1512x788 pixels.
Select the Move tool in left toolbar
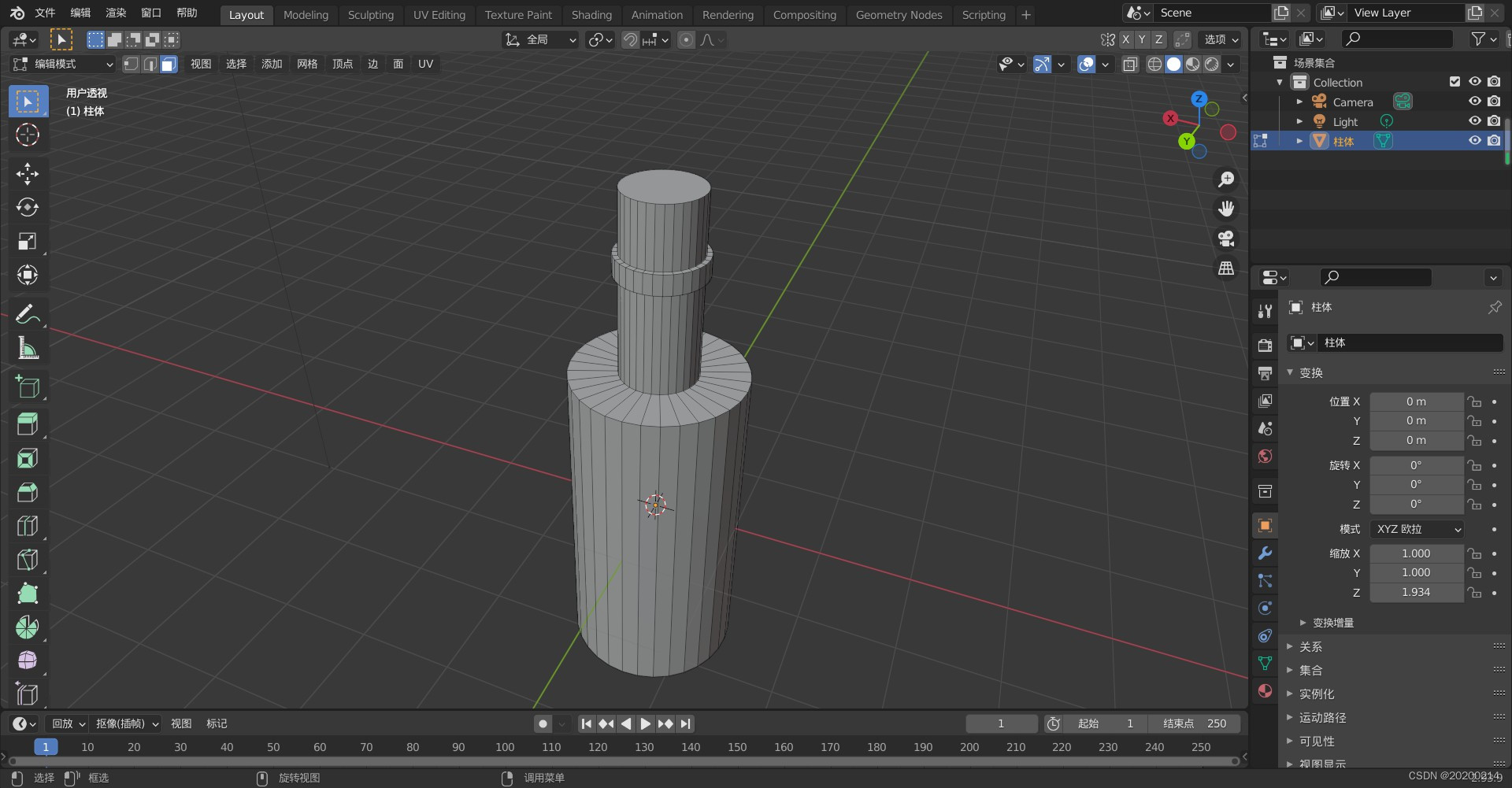pyautogui.click(x=28, y=173)
